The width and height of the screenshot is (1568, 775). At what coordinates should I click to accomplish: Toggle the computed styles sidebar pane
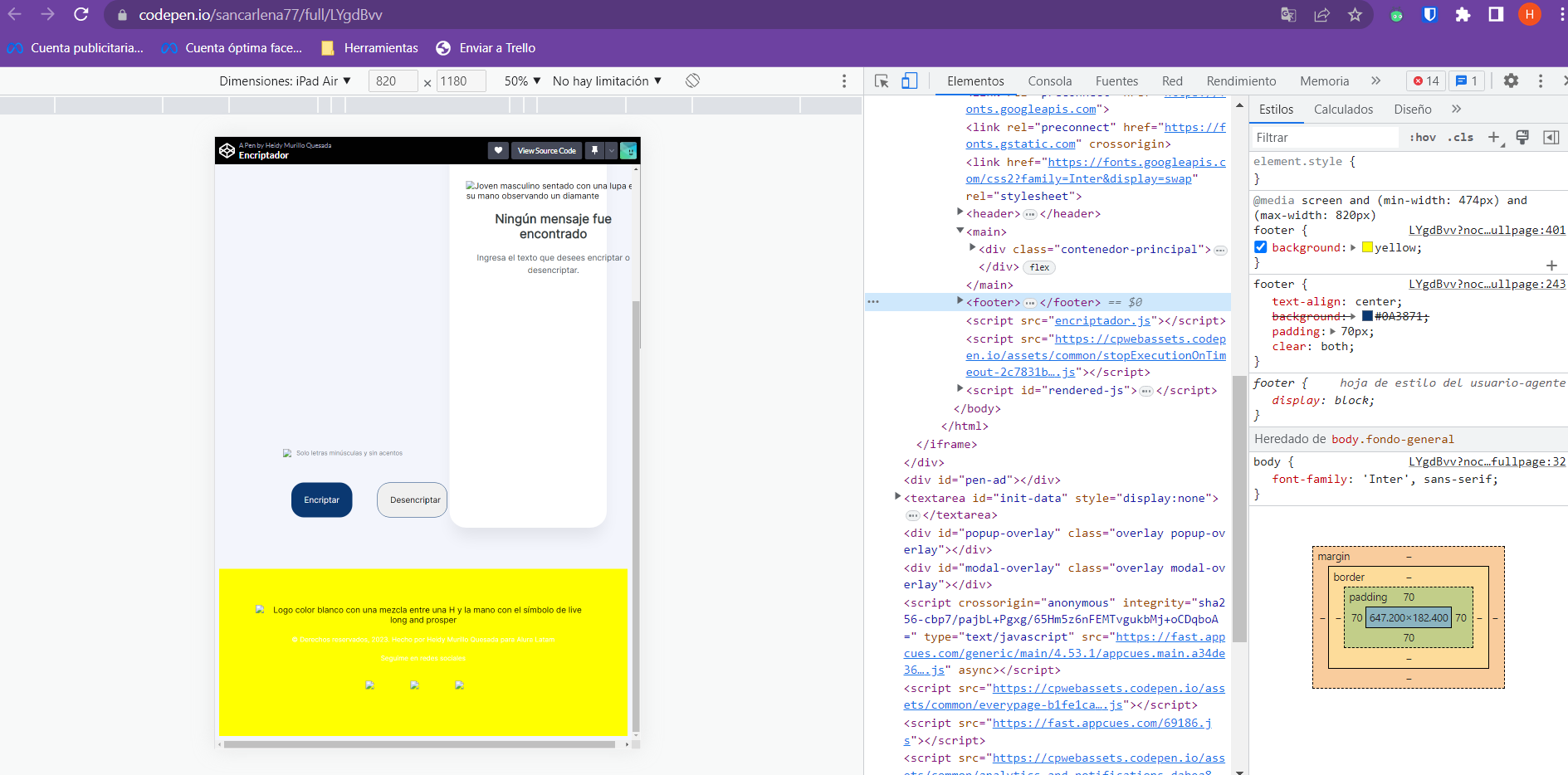[1551, 137]
